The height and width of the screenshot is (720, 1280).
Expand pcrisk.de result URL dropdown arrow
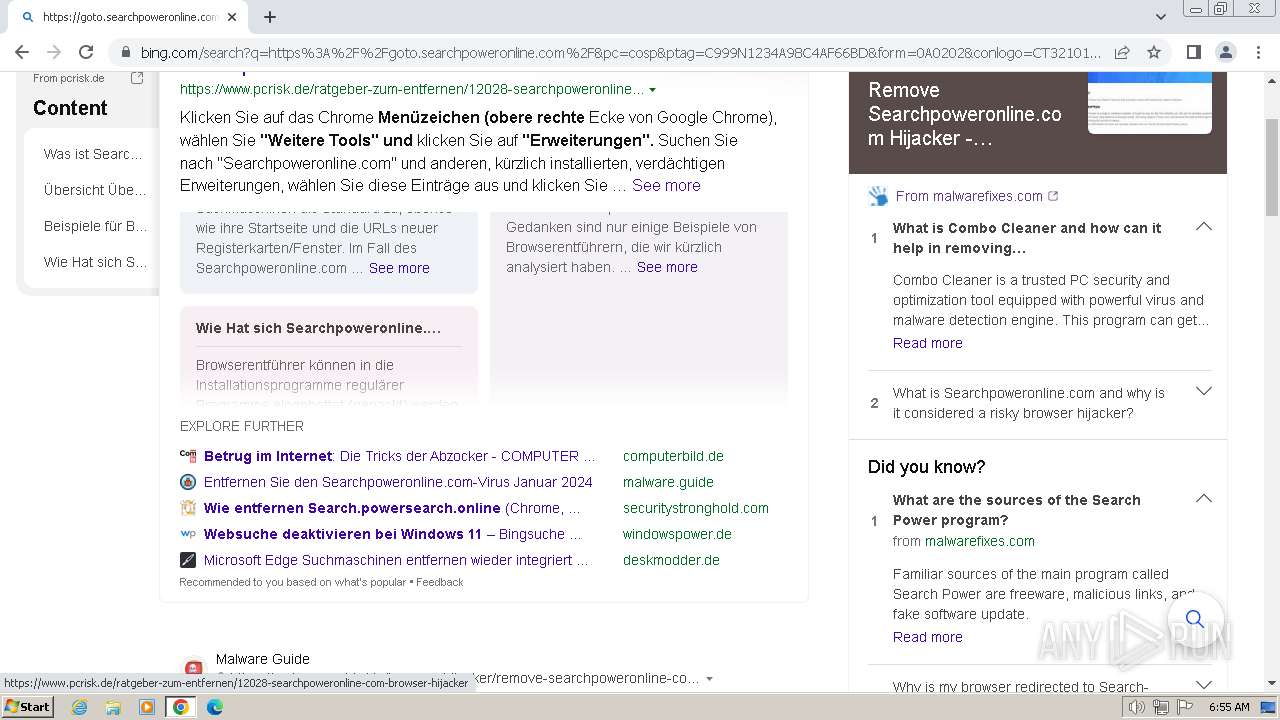tap(652, 90)
